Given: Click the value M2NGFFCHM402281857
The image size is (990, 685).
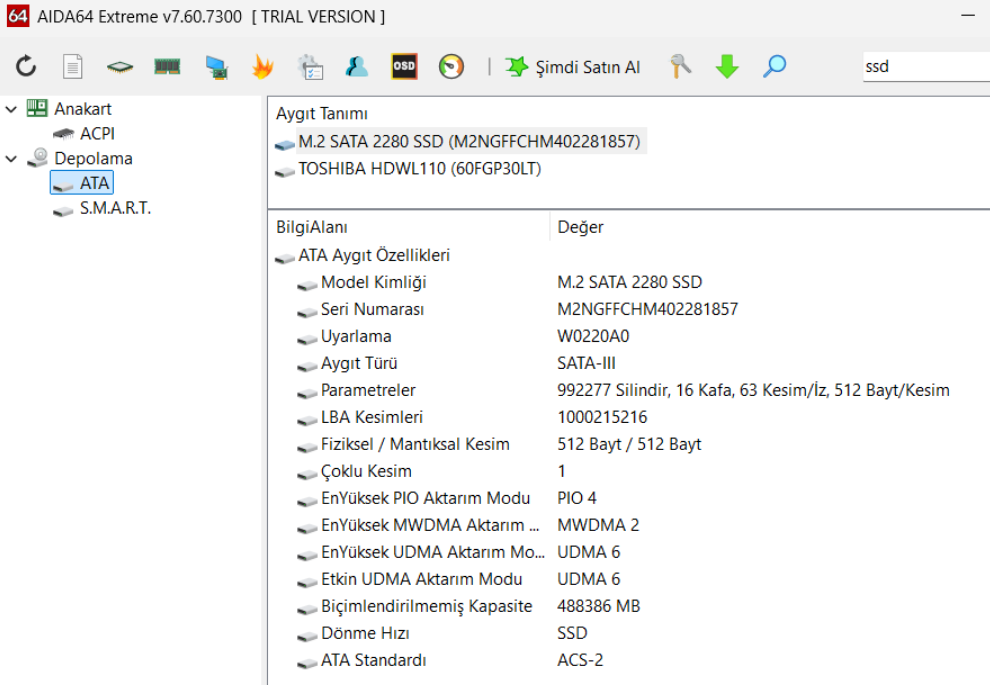Looking at the screenshot, I should (648, 309).
